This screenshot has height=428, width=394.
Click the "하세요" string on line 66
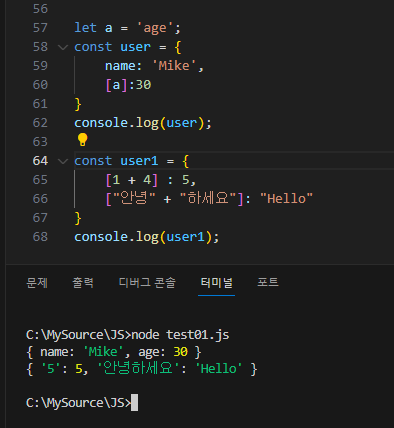(208, 199)
